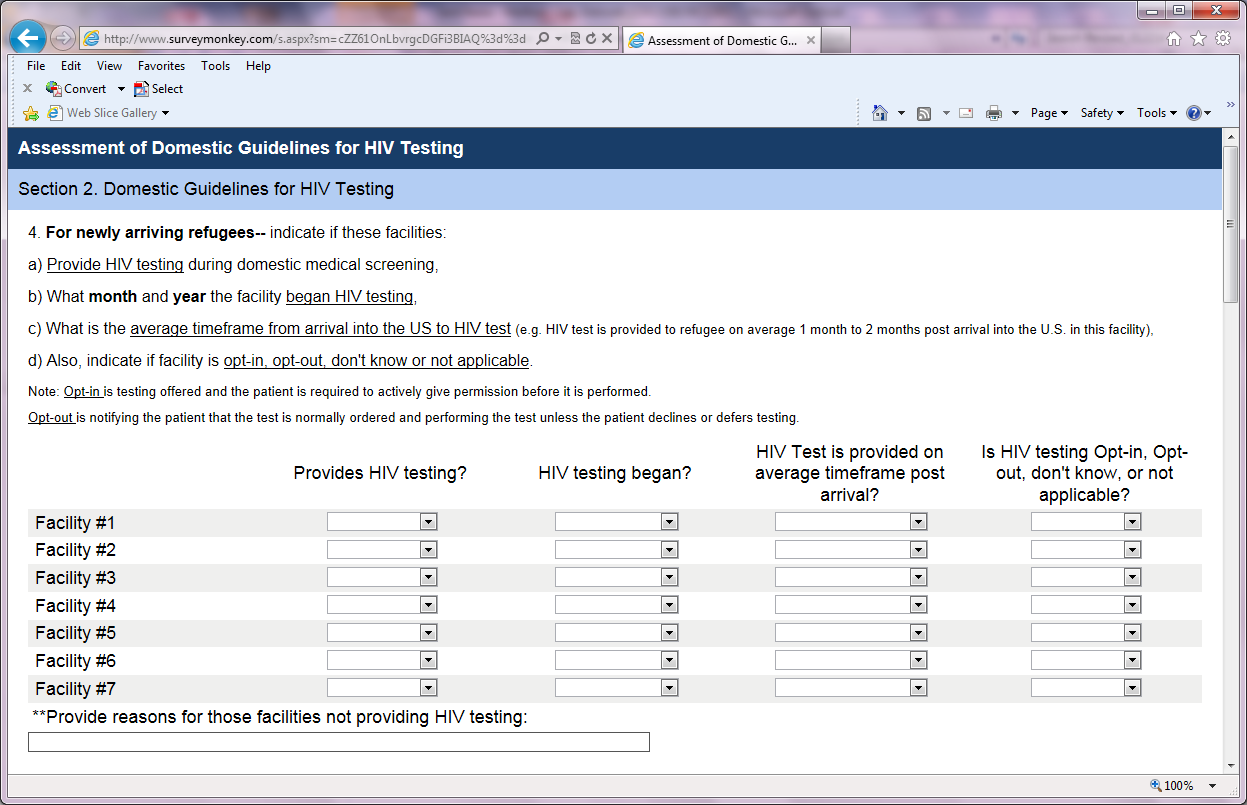Click the gear settings icon
Screen dimensions: 1247x805
[x=1223, y=39]
